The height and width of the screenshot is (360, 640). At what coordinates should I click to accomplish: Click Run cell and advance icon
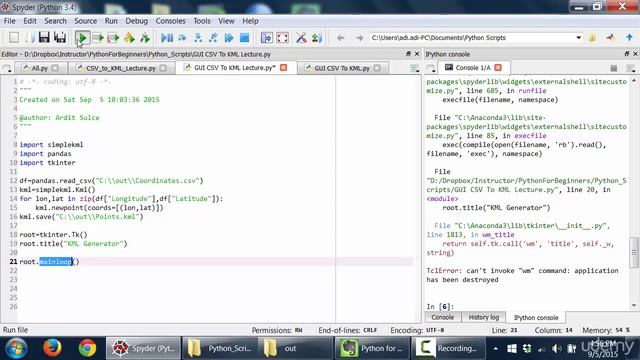pos(113,38)
